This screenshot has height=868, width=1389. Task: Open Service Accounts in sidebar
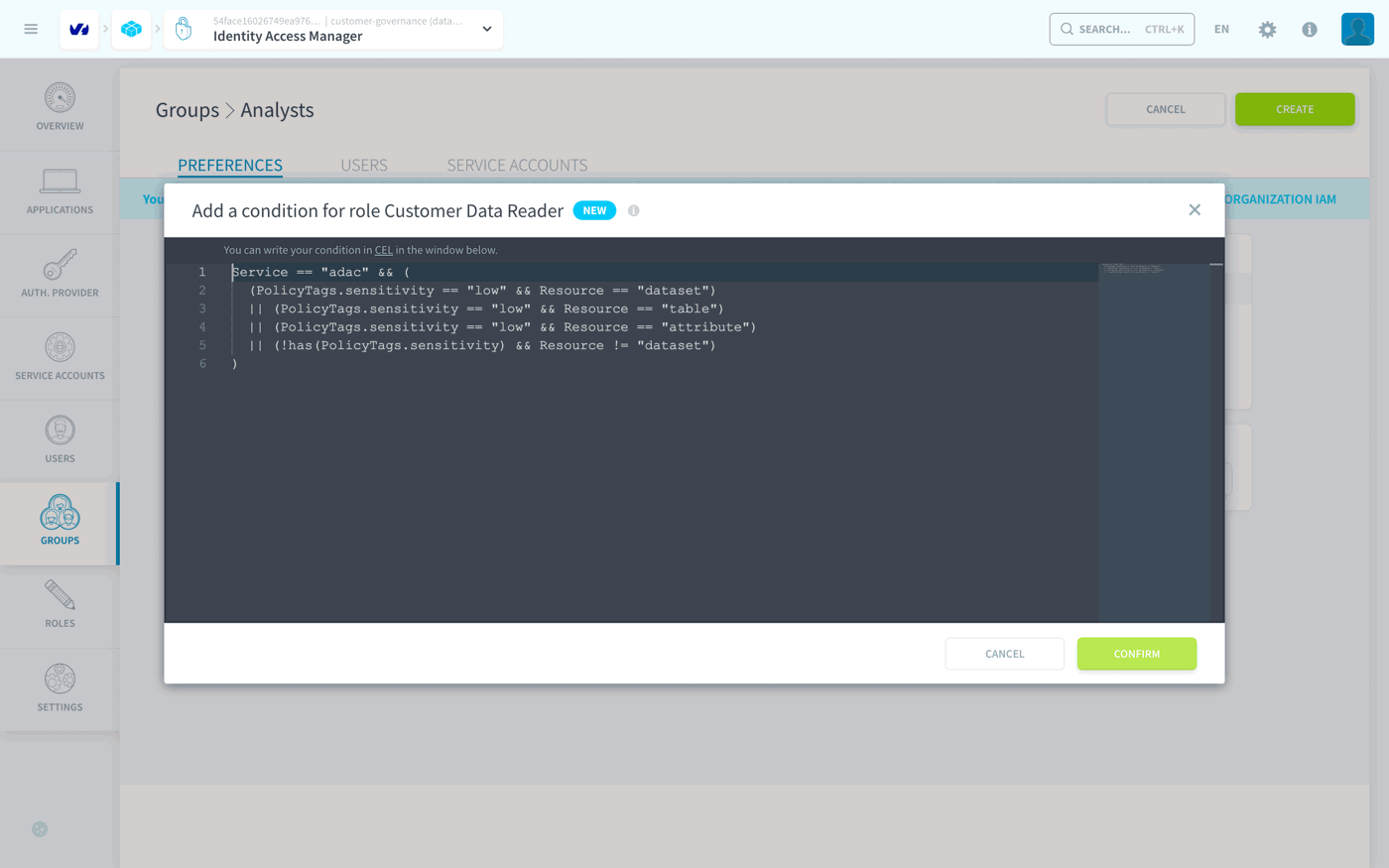point(60,358)
